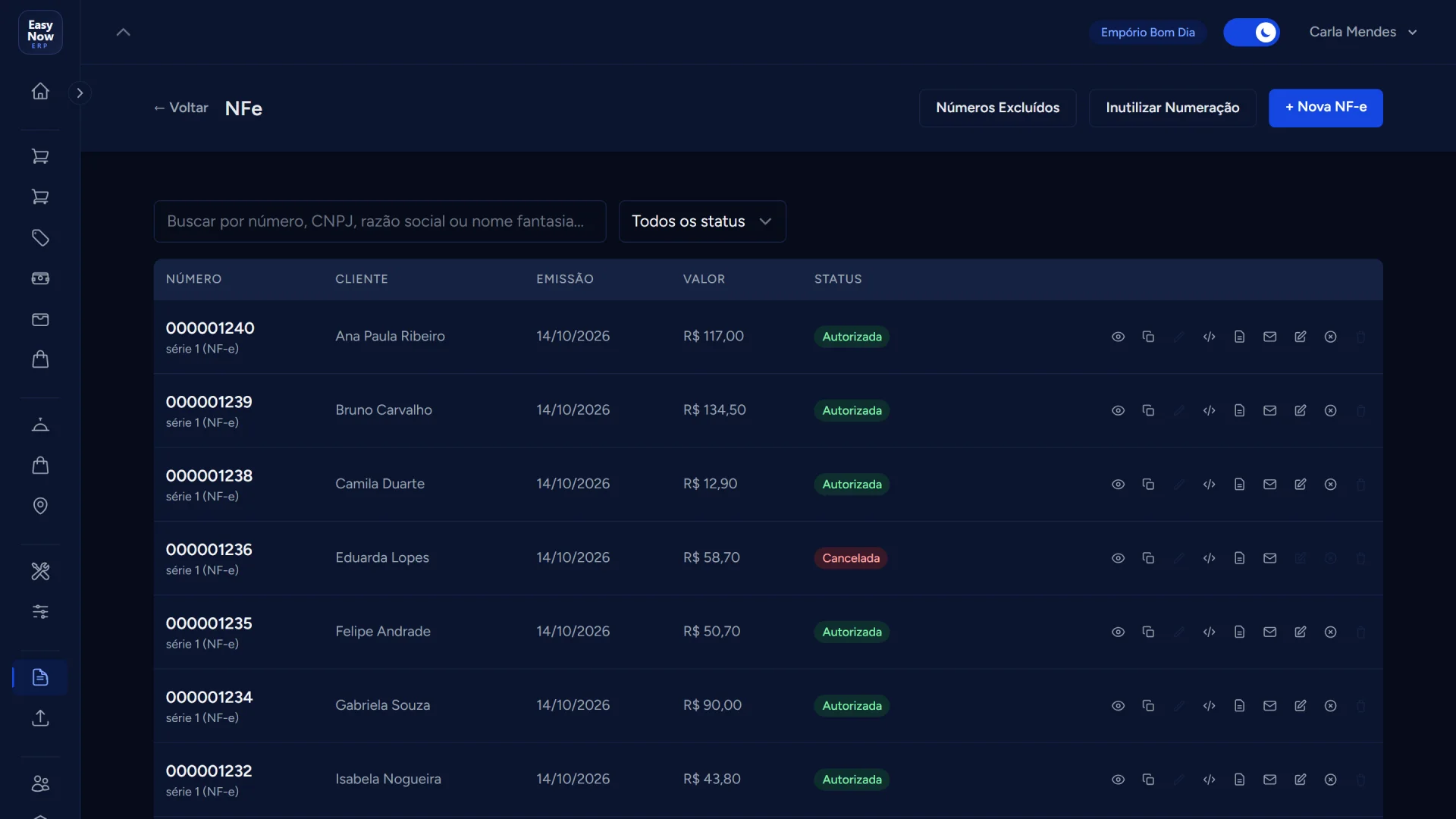Image resolution: width=1456 pixels, height=819 pixels.
Task: Expand the sidebar with arrow chevron
Action: coord(80,93)
